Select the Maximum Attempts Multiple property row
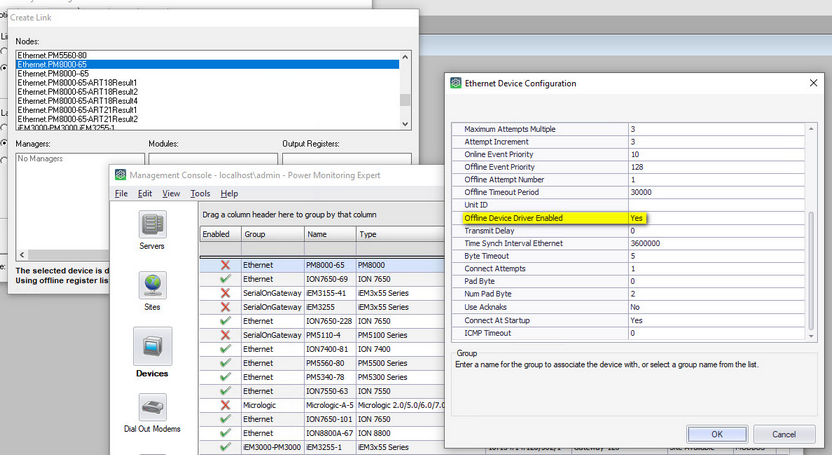 tap(628, 129)
